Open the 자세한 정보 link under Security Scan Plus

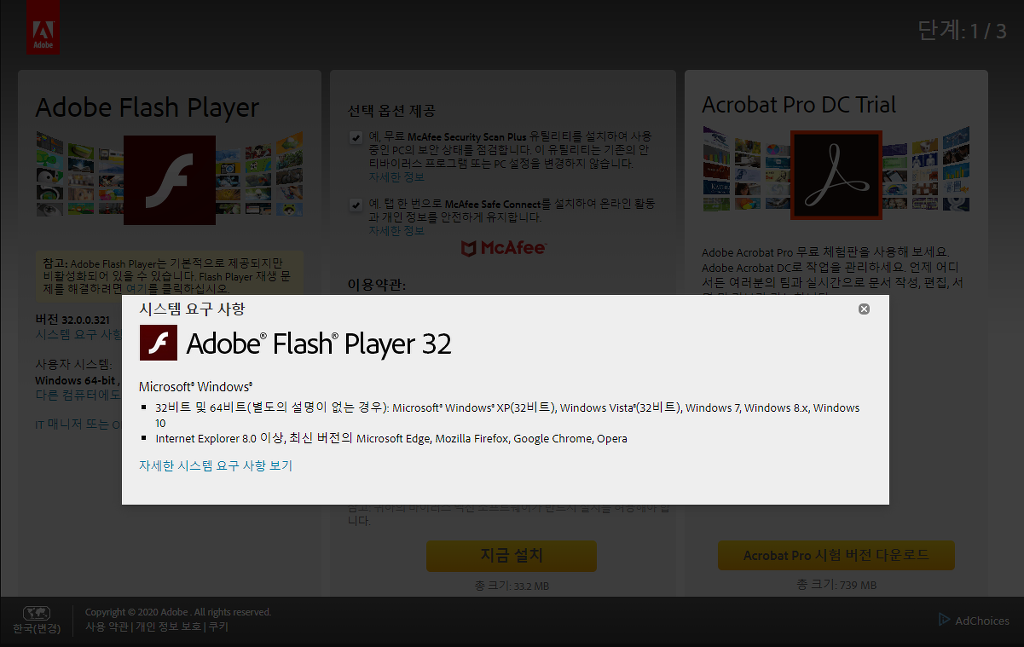[396, 177]
